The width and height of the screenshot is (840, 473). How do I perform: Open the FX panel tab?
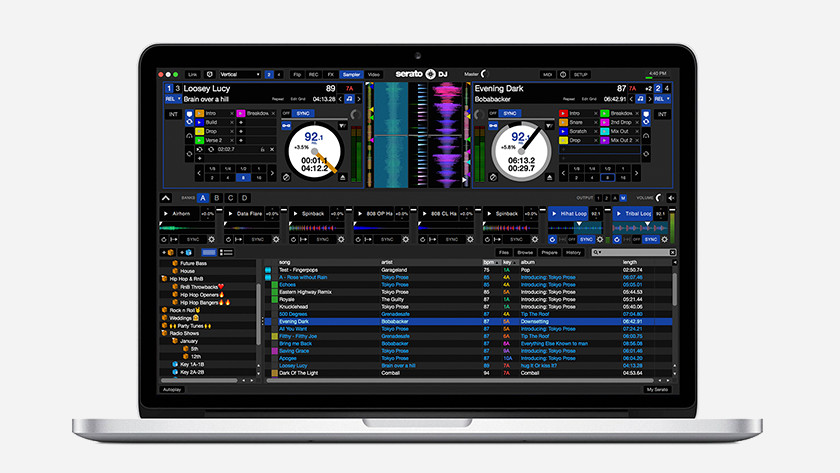pos(331,74)
